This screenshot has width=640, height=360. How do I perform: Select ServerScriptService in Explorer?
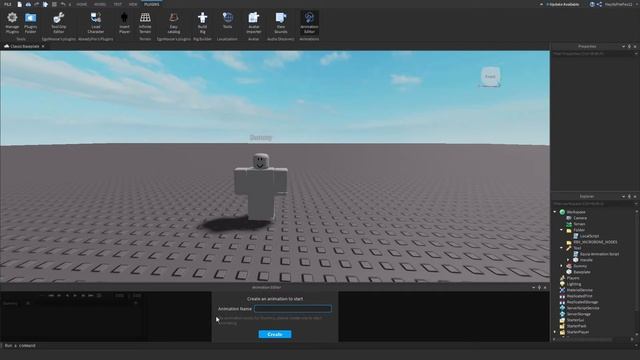click(x=583, y=308)
